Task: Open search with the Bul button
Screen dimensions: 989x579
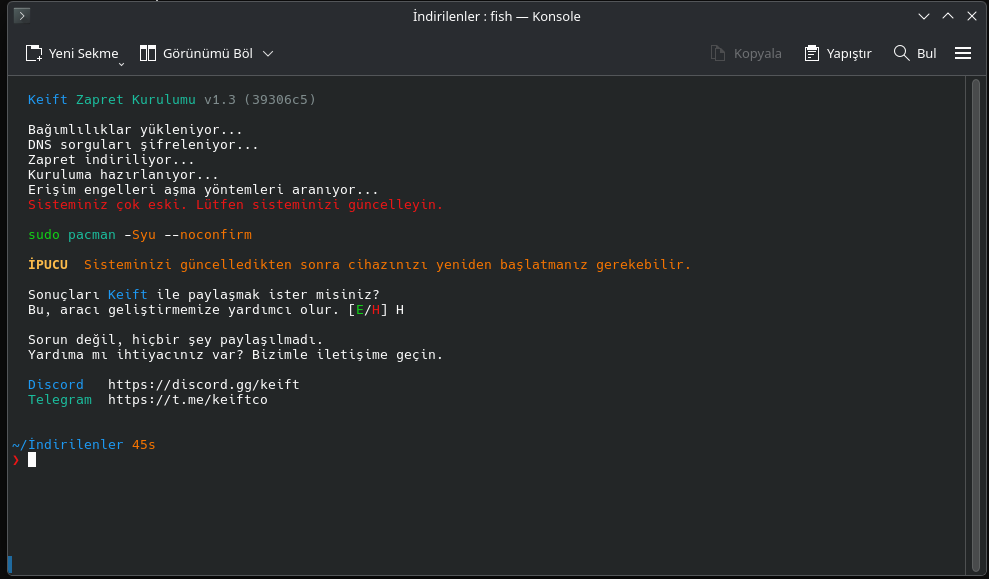Action: 915,54
